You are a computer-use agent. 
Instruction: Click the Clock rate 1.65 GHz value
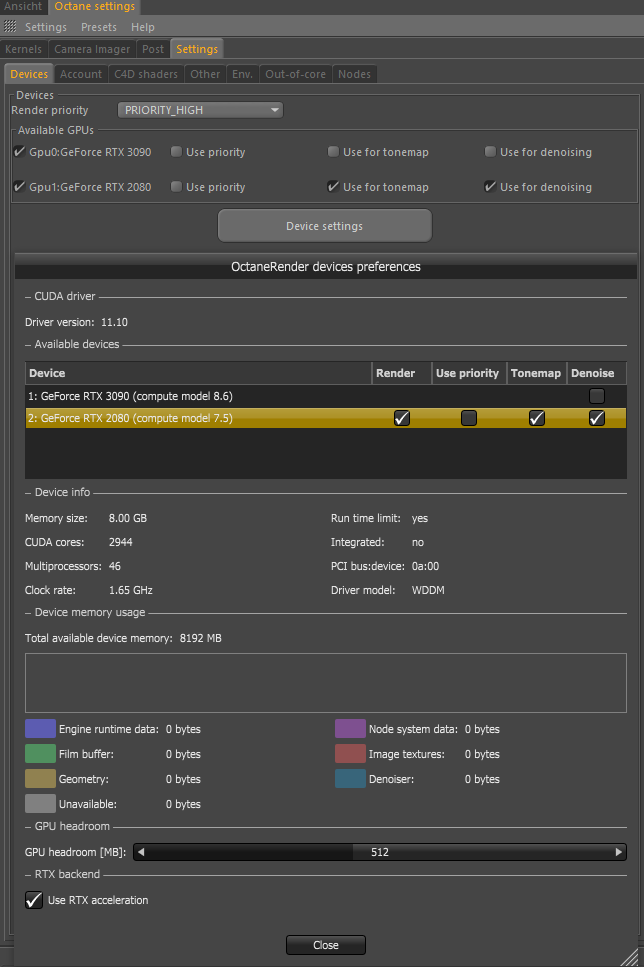point(131,590)
